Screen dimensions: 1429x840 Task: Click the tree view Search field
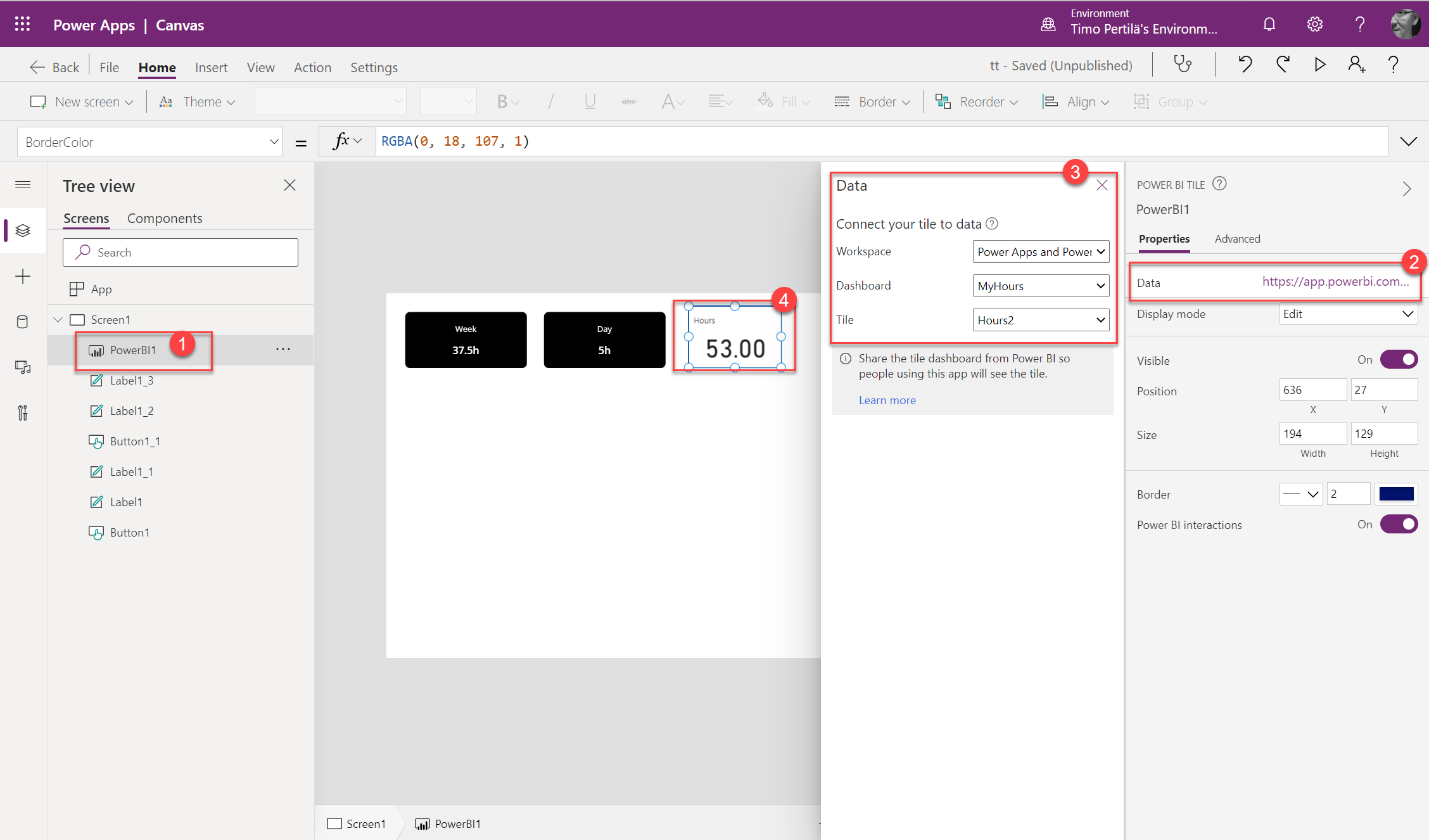coord(181,252)
